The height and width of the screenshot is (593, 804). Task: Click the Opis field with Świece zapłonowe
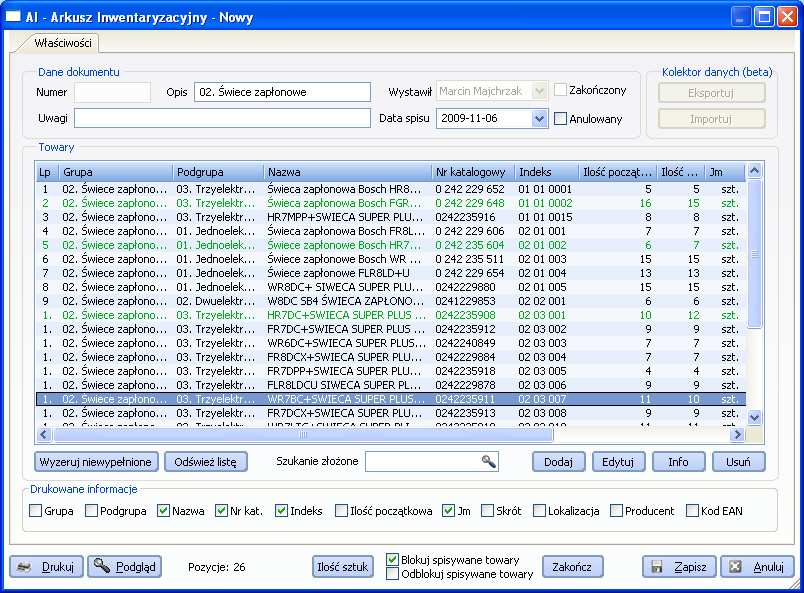[283, 92]
